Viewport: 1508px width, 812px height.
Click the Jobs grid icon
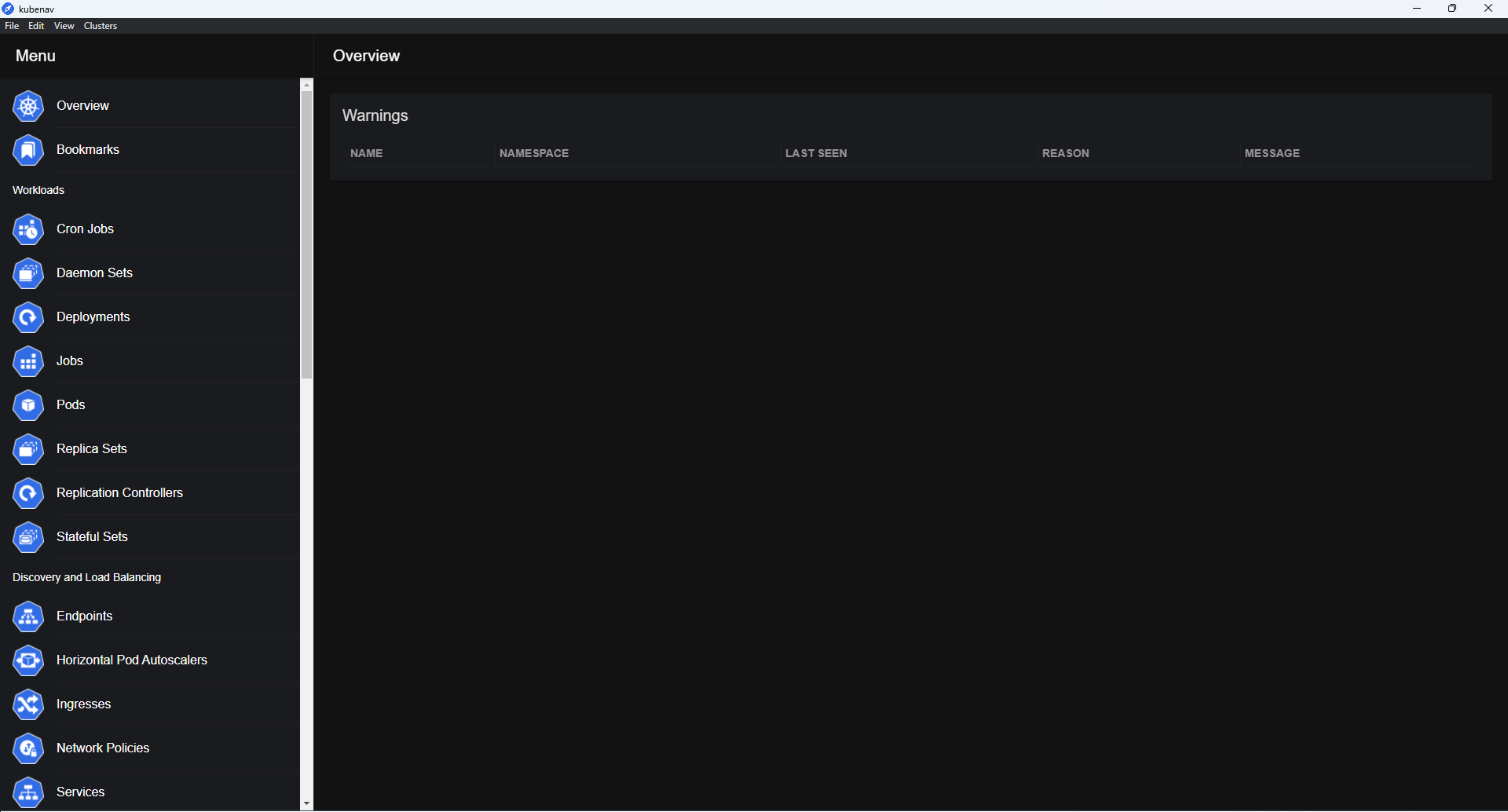tap(28, 361)
